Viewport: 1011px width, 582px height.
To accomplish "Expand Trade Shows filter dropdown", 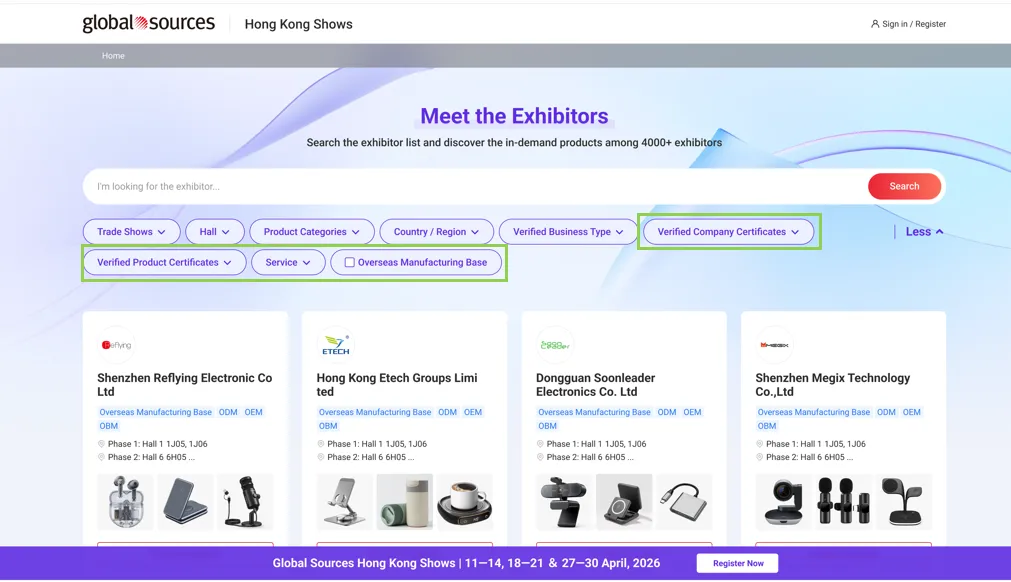I will [132, 232].
